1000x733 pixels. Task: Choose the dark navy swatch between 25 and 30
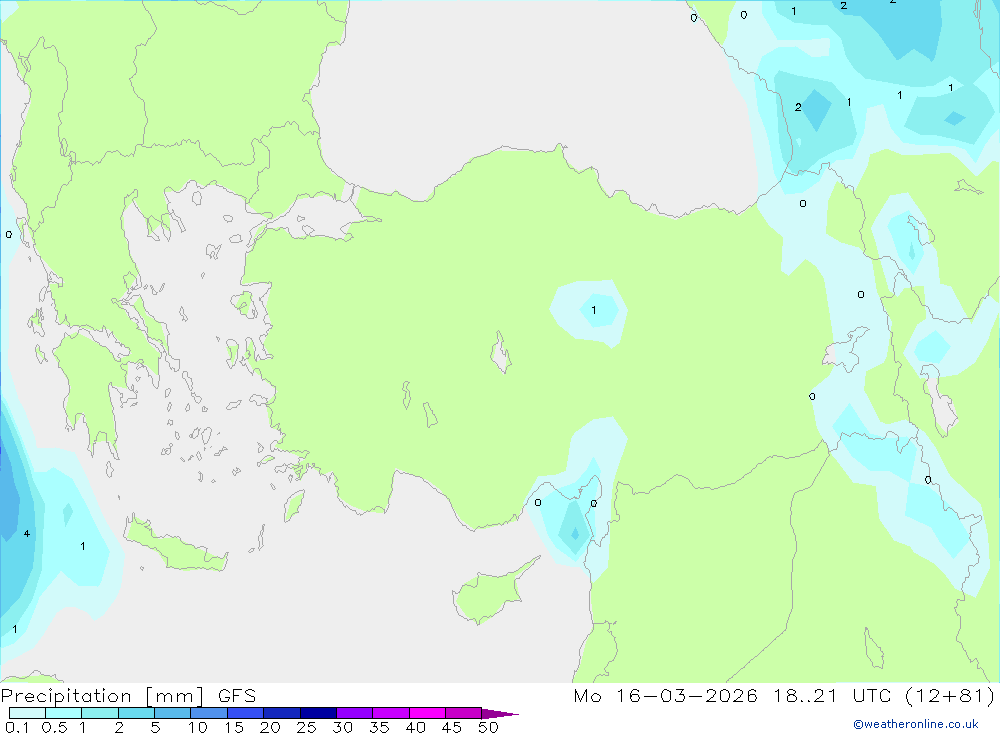tap(318, 713)
